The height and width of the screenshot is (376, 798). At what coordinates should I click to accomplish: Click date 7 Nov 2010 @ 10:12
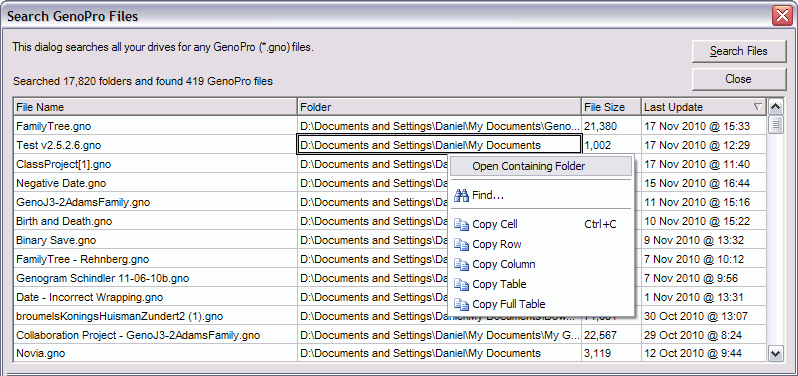click(694, 259)
